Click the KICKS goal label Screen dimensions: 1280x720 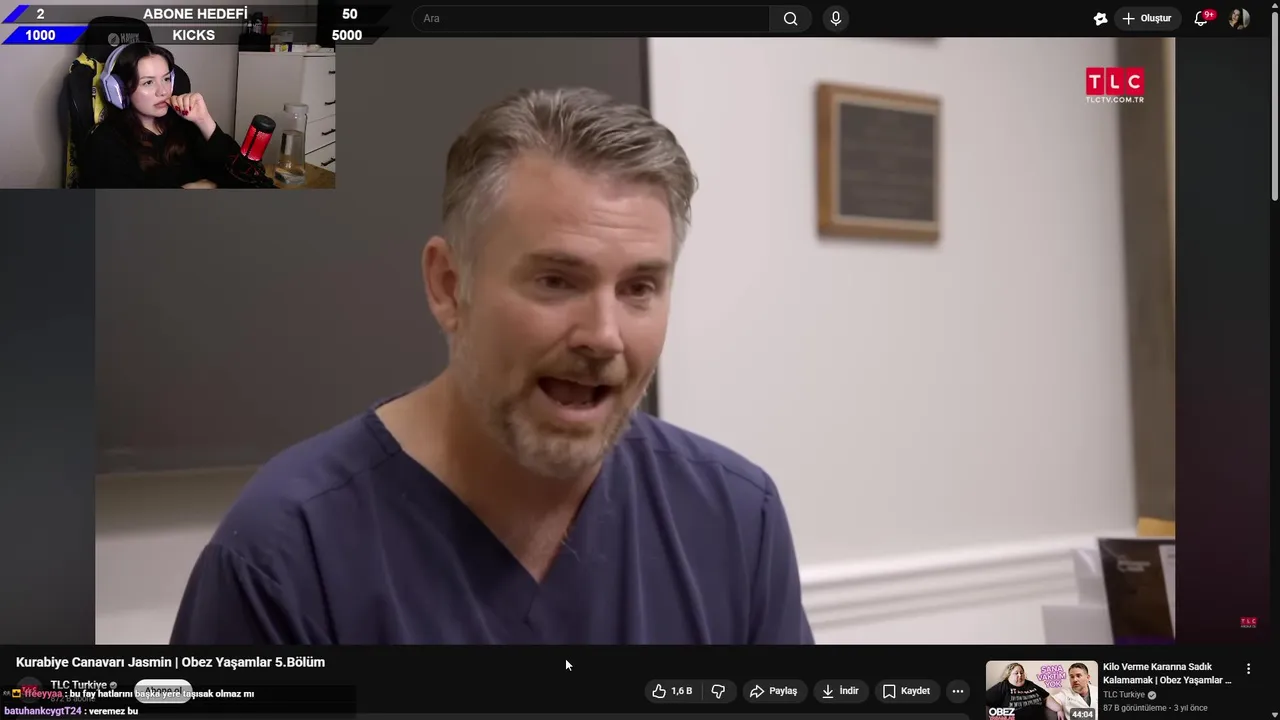point(194,35)
